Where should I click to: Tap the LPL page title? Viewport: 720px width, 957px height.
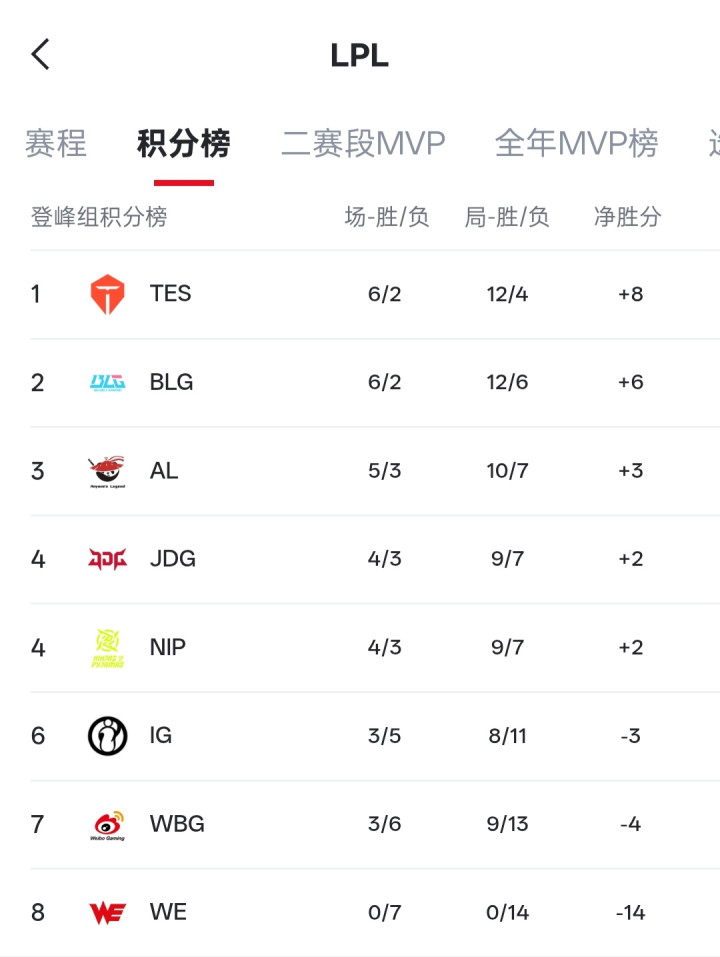359,56
